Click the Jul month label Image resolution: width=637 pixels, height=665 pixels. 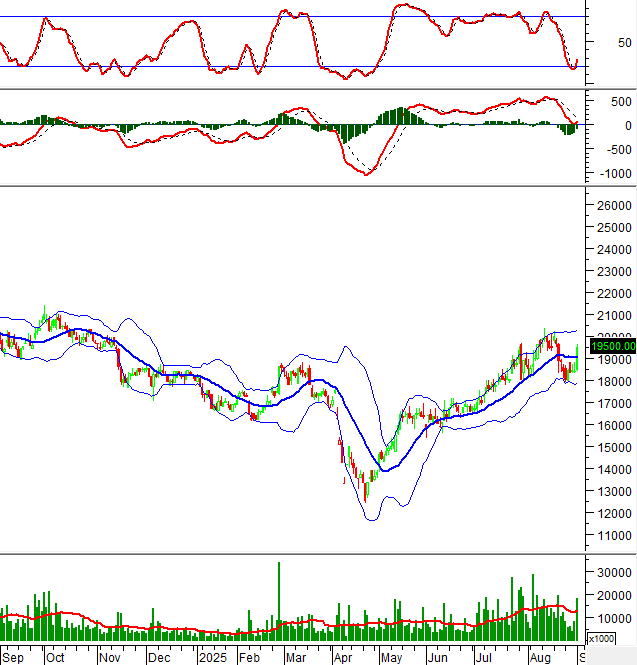(x=483, y=657)
